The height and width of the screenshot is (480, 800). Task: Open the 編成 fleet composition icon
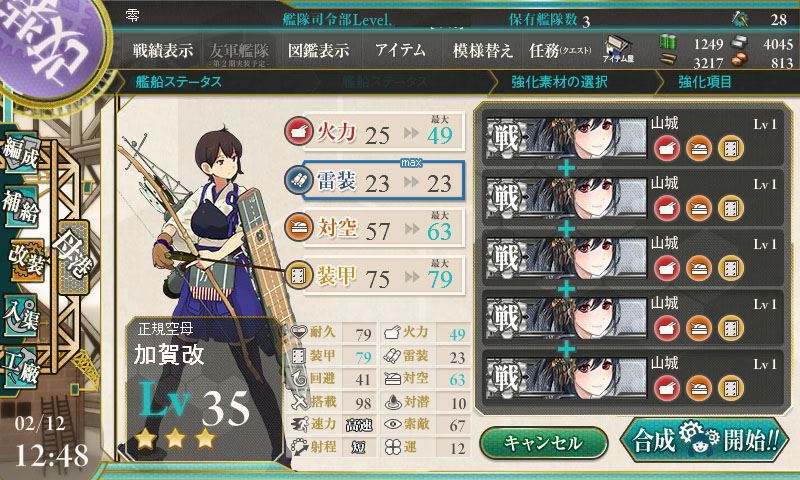21,151
